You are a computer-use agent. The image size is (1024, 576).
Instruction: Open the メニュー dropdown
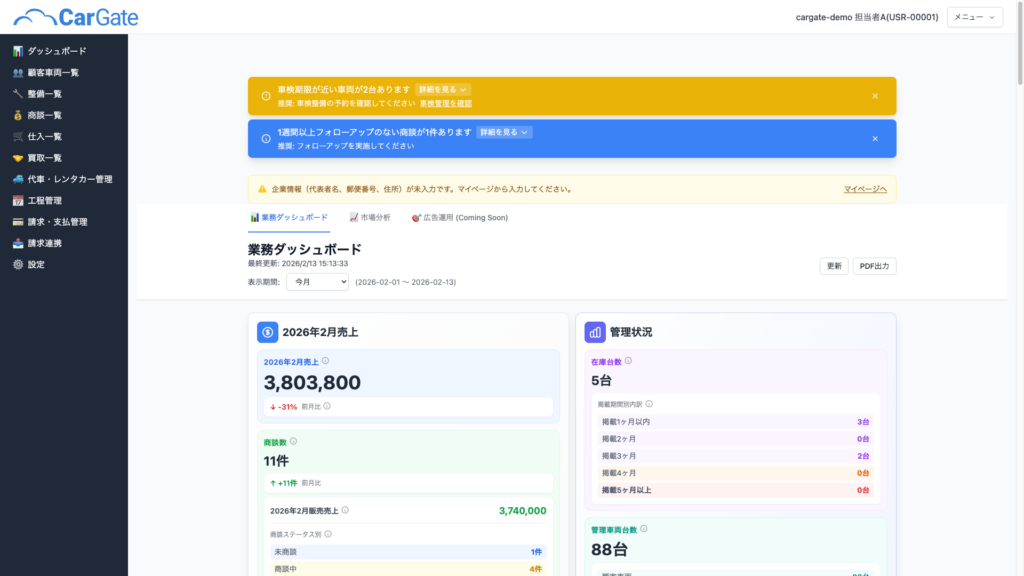974,17
